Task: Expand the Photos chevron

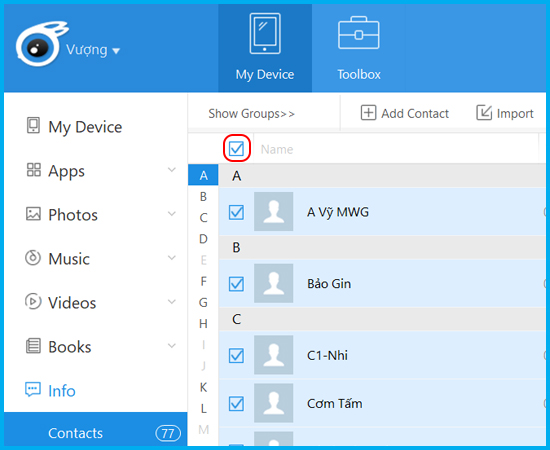Action: pos(172,214)
